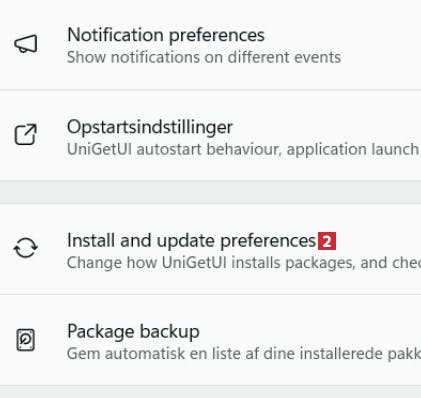
Task: Open the Install and update preferences title
Action: point(191,240)
